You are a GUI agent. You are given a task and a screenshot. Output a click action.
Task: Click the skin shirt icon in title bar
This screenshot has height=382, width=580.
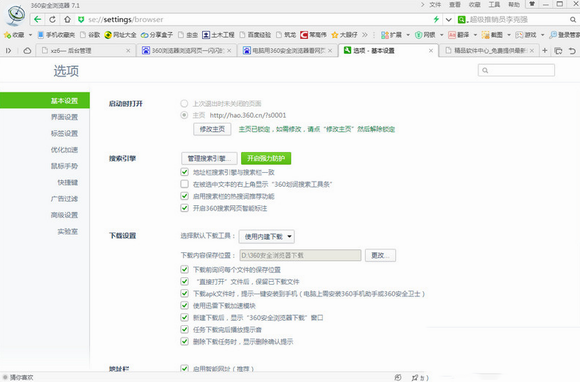(x=532, y=4)
